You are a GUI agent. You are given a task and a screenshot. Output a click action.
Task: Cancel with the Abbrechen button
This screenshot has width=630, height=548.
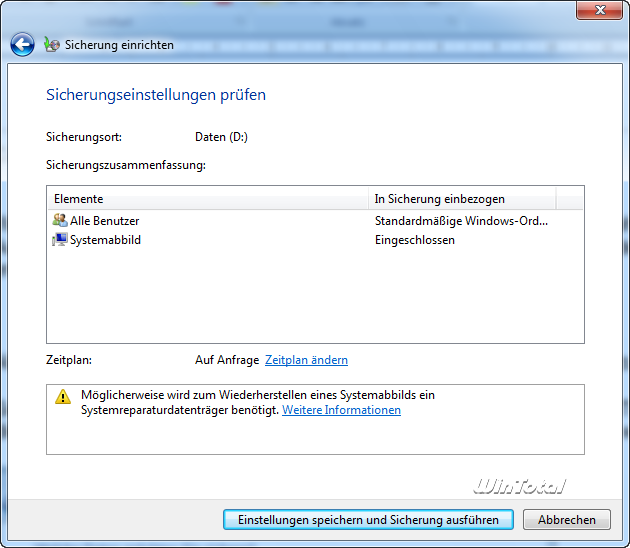567,519
